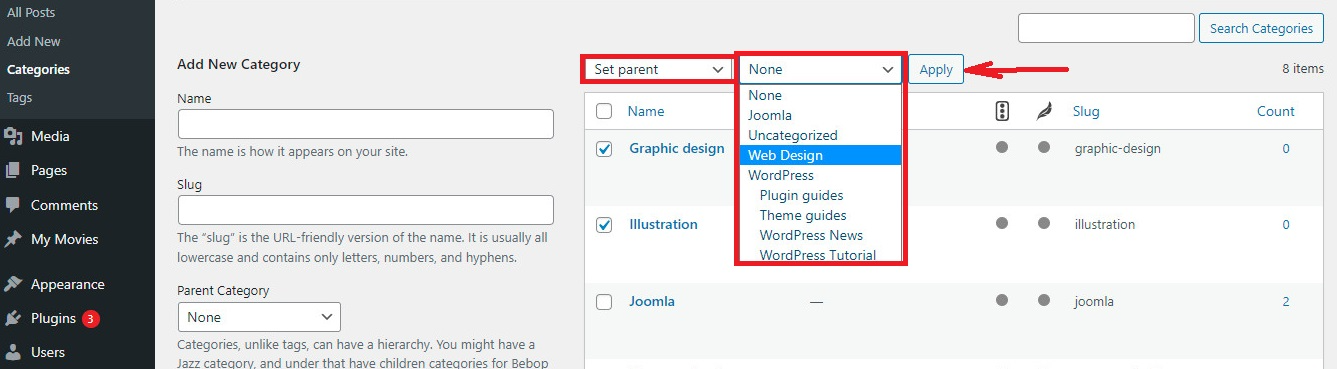
Task: Click Graphic design readability score dot
Action: (1044, 147)
